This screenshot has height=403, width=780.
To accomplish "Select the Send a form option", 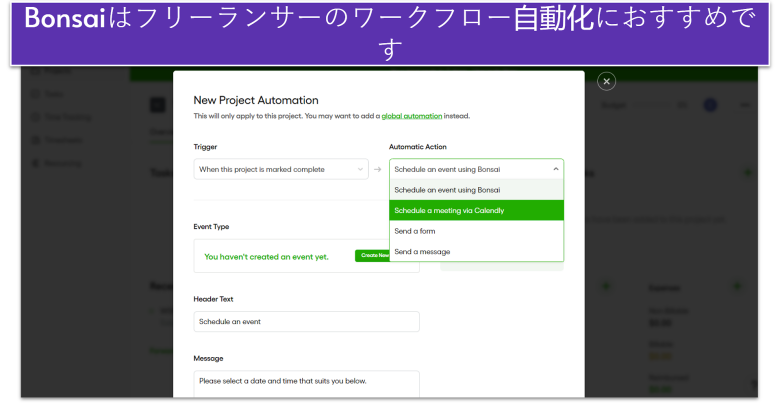I will (476, 231).
